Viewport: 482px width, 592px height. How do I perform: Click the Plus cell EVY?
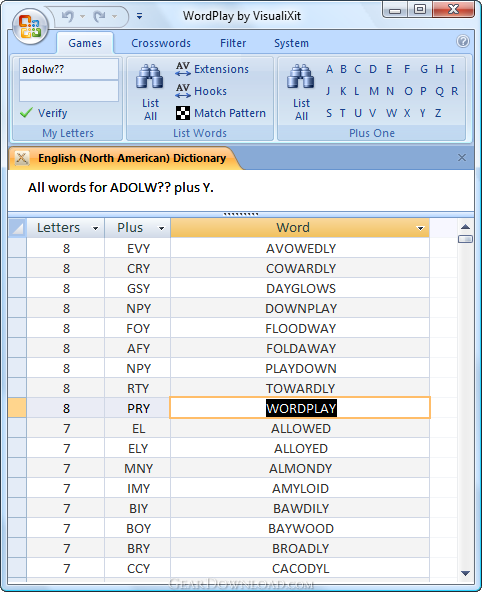138,248
